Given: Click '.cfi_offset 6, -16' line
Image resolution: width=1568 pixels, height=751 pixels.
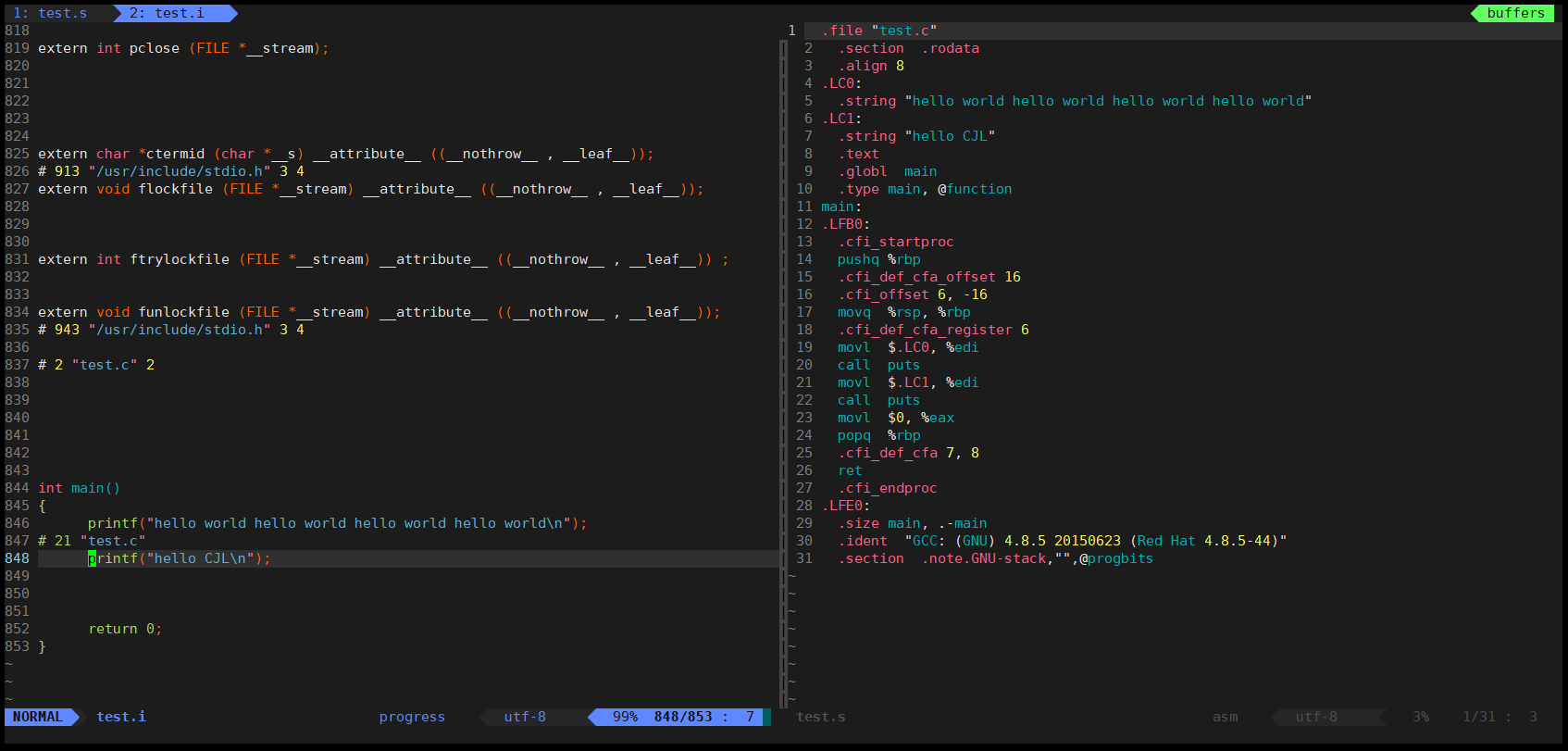Looking at the screenshot, I should 913,294.
